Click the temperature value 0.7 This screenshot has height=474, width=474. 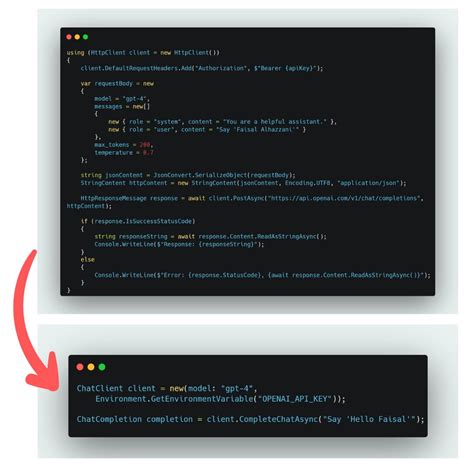point(148,153)
